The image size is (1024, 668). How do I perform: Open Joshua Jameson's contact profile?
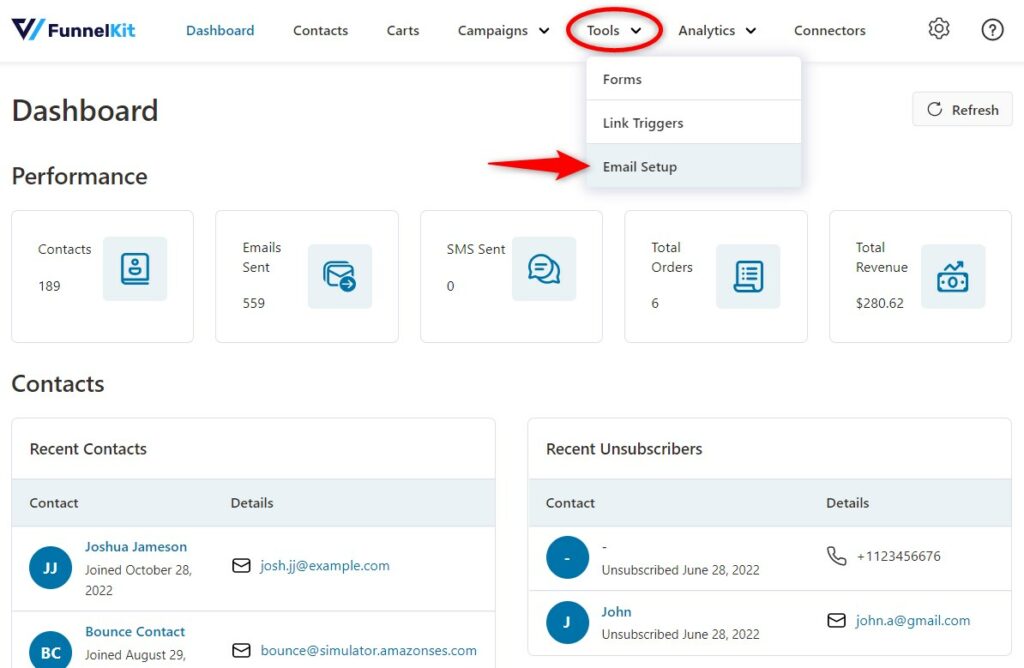(136, 547)
